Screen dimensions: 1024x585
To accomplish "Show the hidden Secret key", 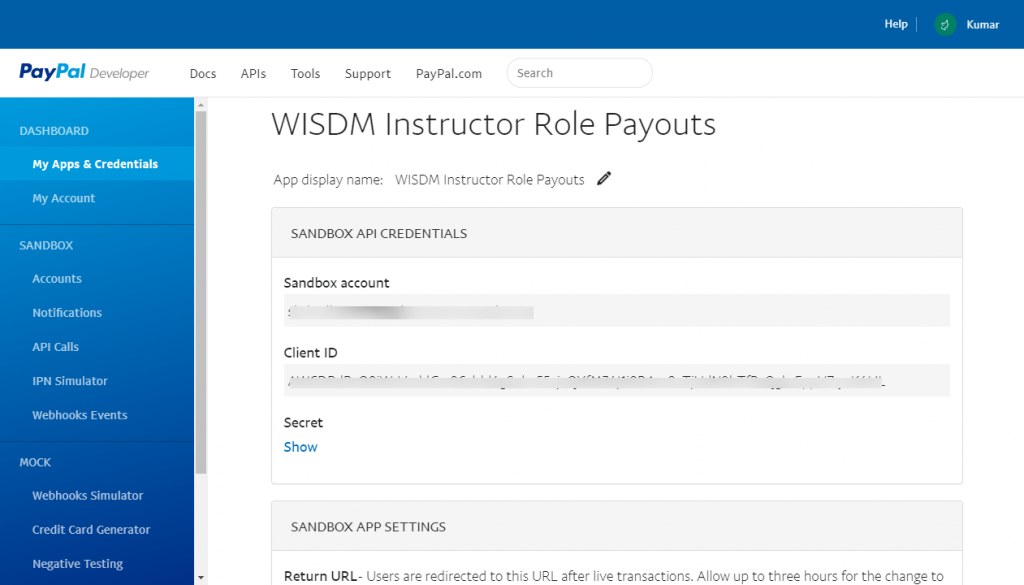I will coord(300,447).
